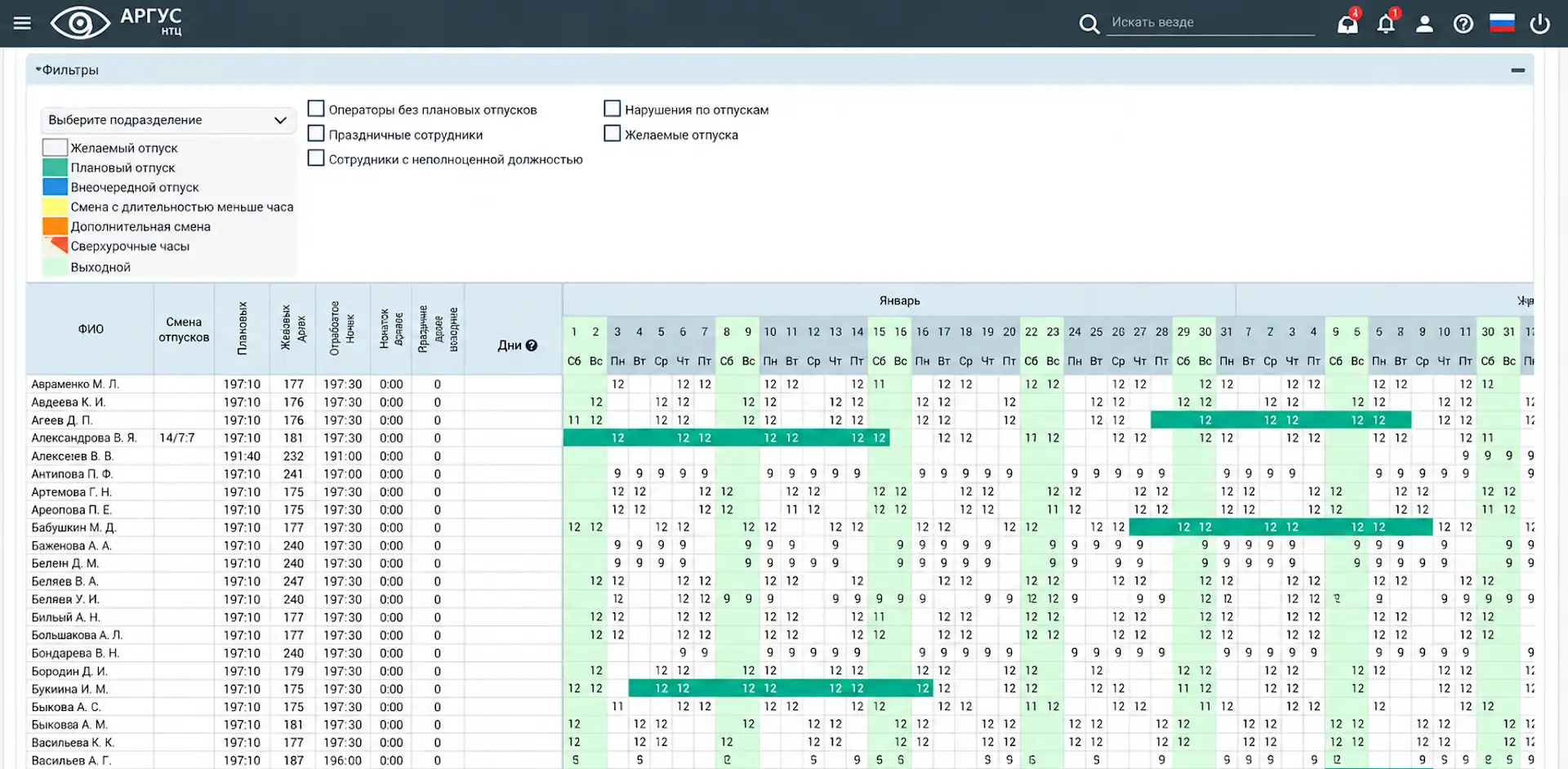This screenshot has height=769, width=1568.
Task: Click the search magnifier icon
Action: point(1089,24)
